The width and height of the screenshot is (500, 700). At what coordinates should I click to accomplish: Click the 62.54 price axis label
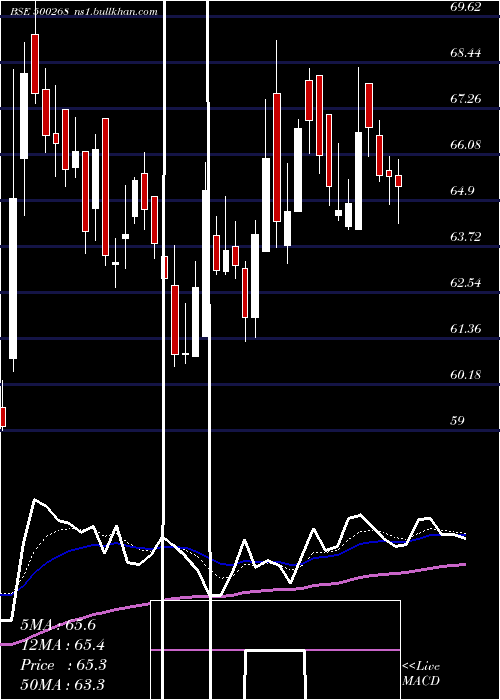(466, 283)
